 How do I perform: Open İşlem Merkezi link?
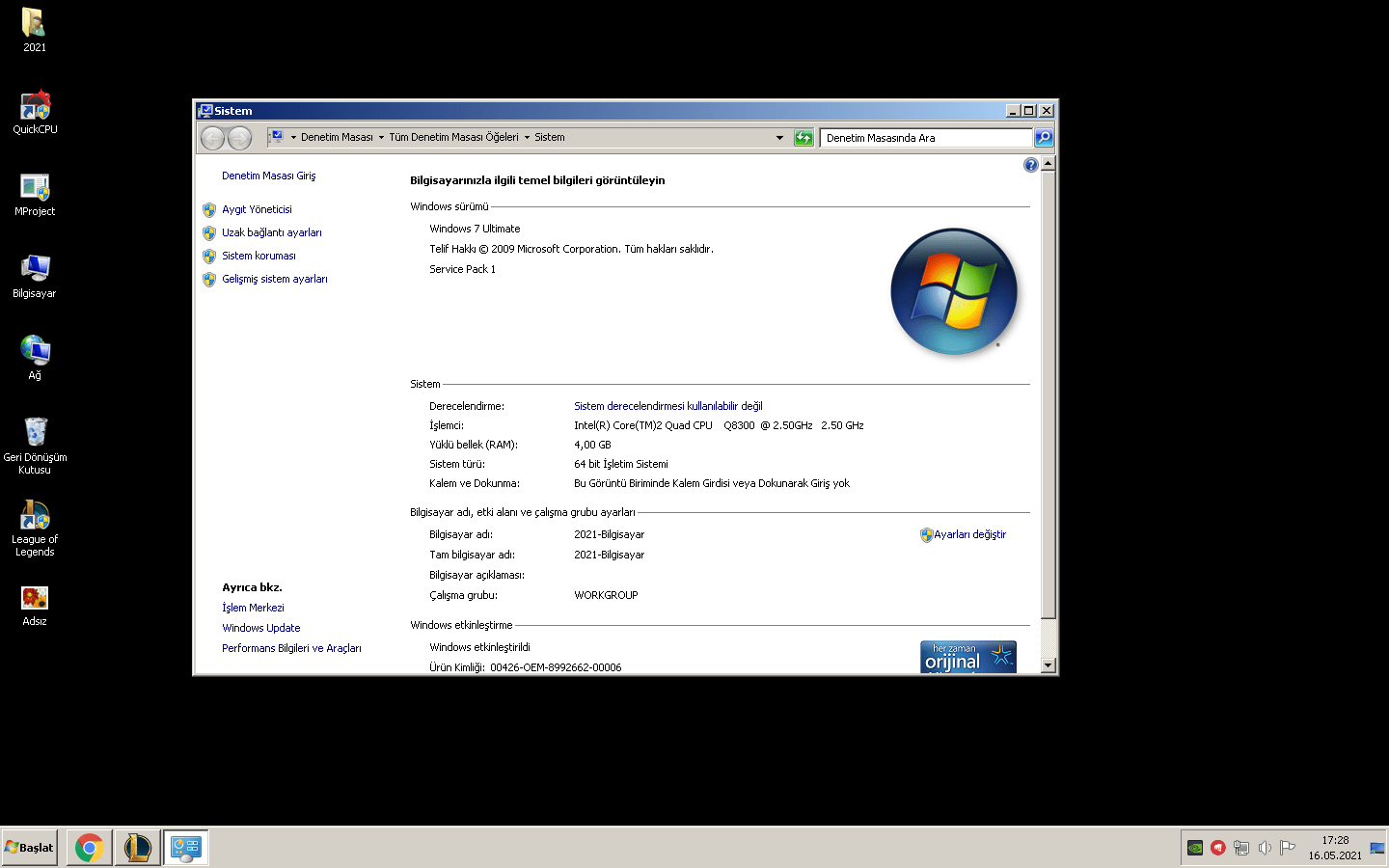[x=253, y=608]
